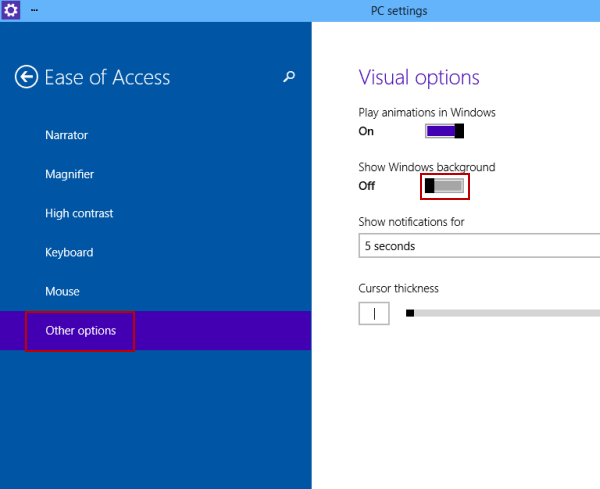Click the Play animations in Windows label
Image resolution: width=600 pixels, height=489 pixels.
[427, 112]
